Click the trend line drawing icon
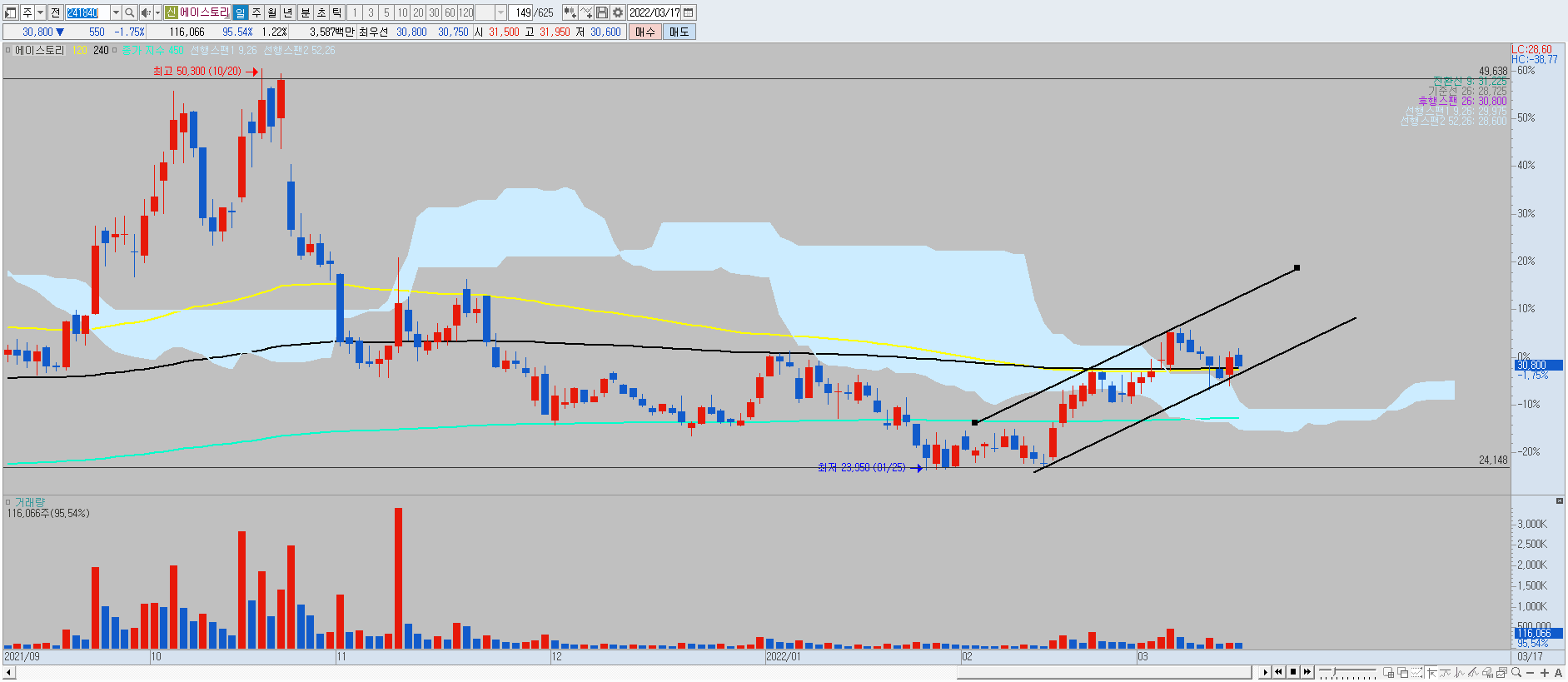The image size is (1568, 682). 1473,672
